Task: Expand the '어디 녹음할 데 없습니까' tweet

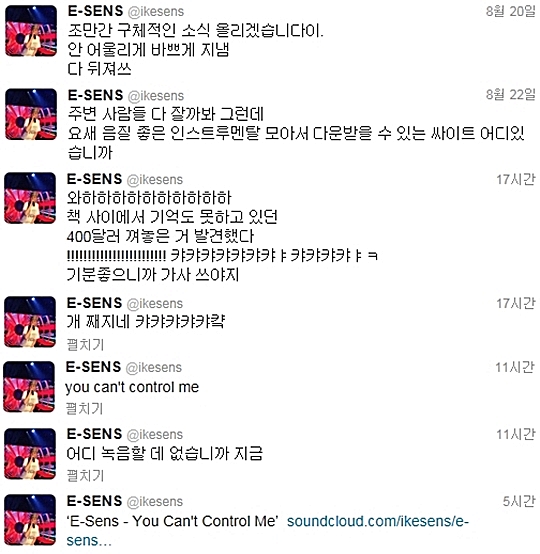Action: pyautogui.click(x=85, y=475)
